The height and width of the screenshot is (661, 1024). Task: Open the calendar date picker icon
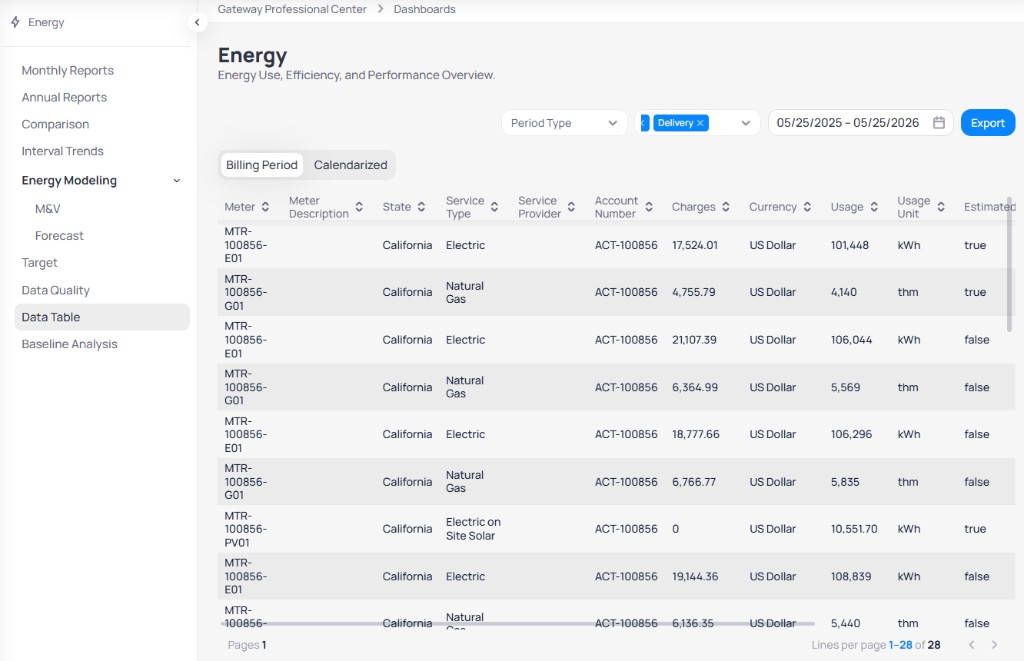938,123
